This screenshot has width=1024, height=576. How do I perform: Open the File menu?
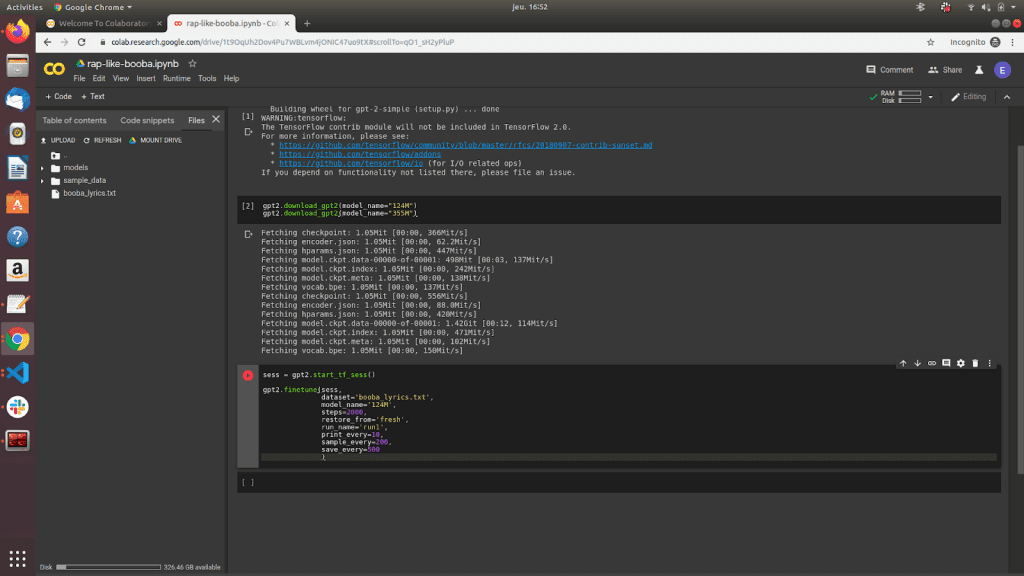click(79, 78)
